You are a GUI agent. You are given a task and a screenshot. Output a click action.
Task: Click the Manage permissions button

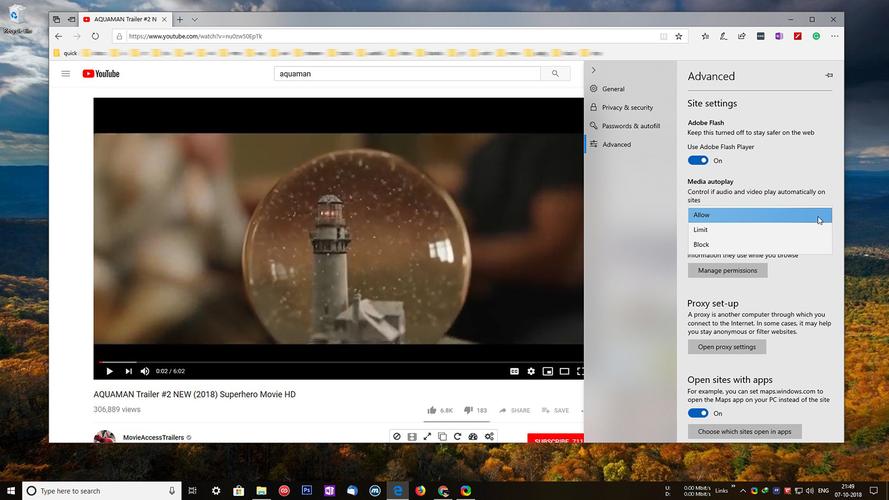(727, 270)
